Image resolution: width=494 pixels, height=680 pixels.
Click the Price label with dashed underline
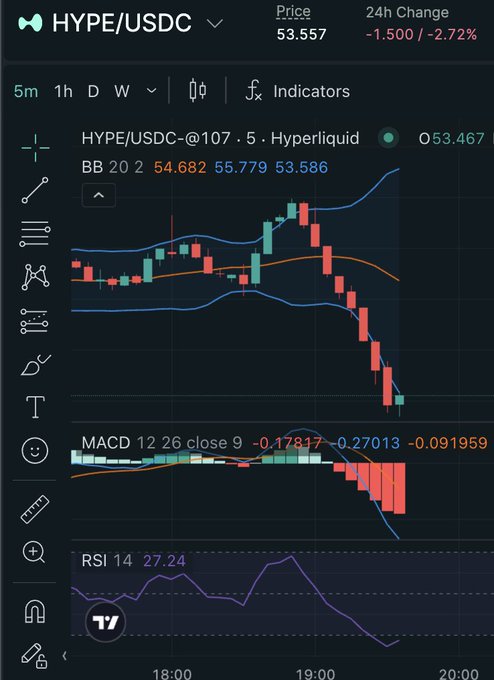(x=293, y=12)
